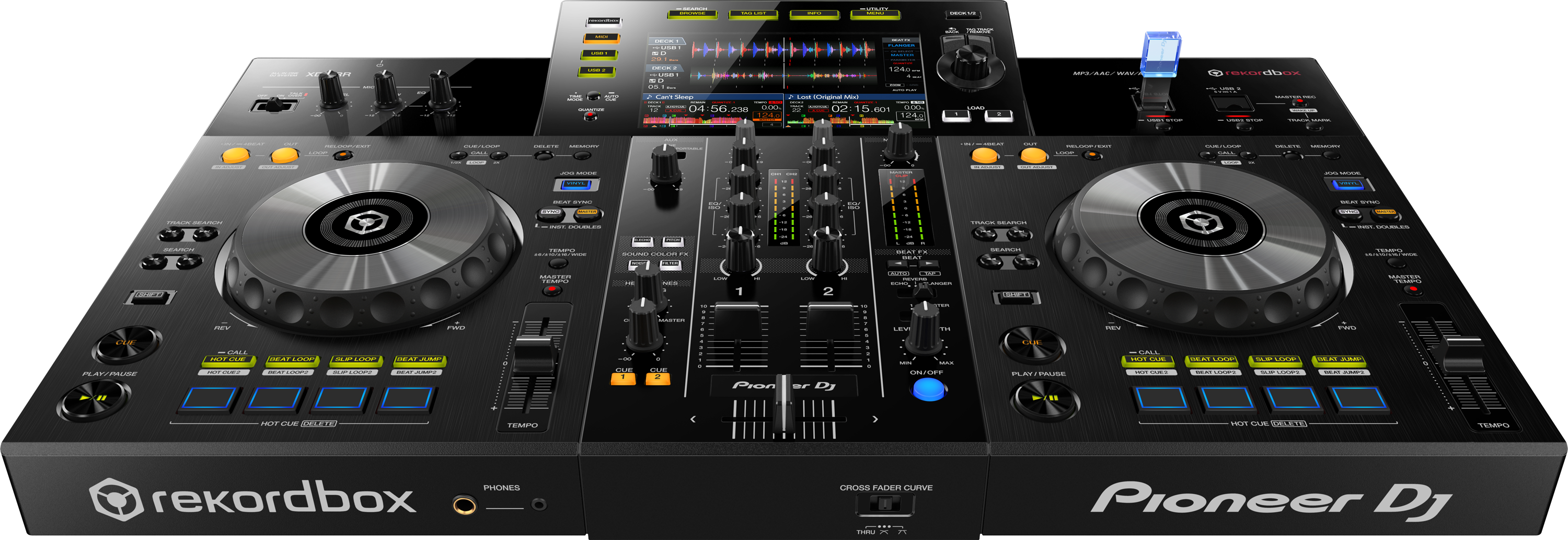This screenshot has width=1568, height=540.
Task: Tap the first blue pad on left deck
Action: click(207, 398)
